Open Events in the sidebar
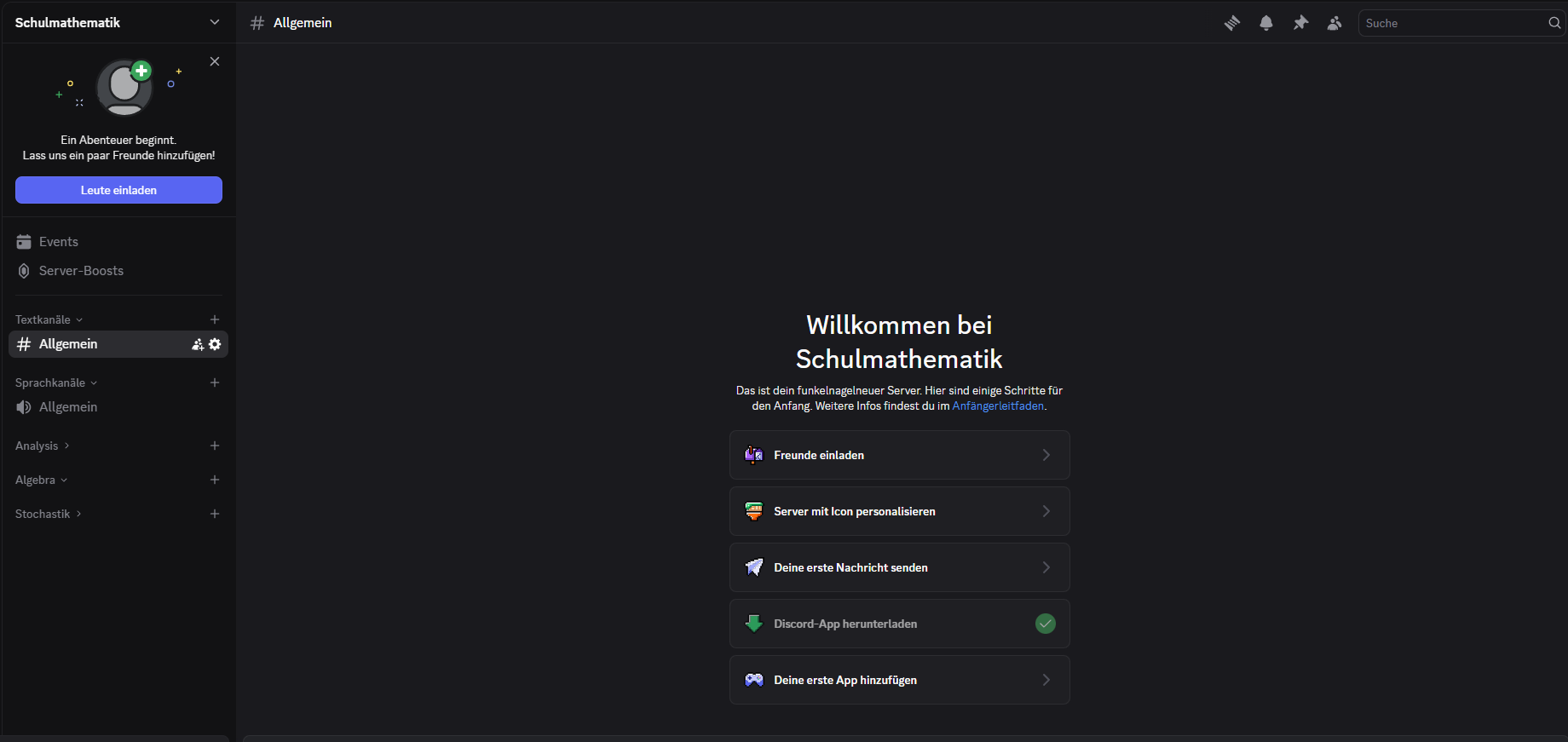This screenshot has height=742, width=1568. tap(58, 242)
